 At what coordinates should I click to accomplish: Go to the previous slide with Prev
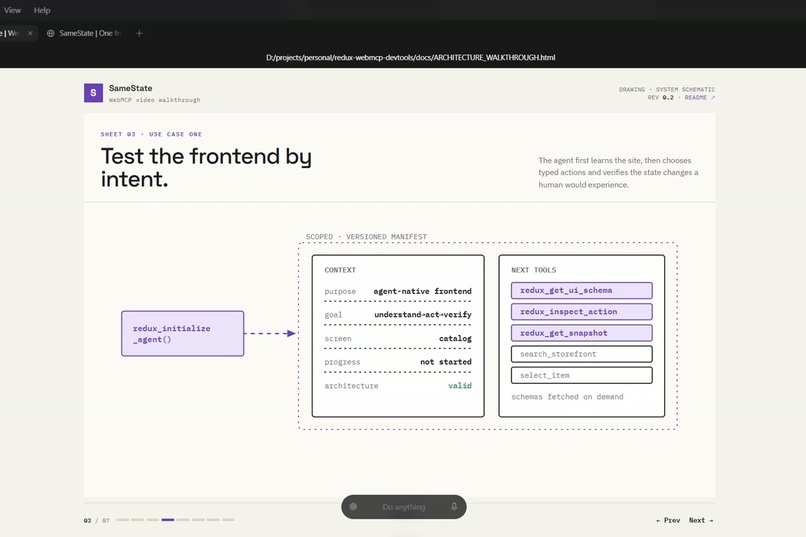668,521
